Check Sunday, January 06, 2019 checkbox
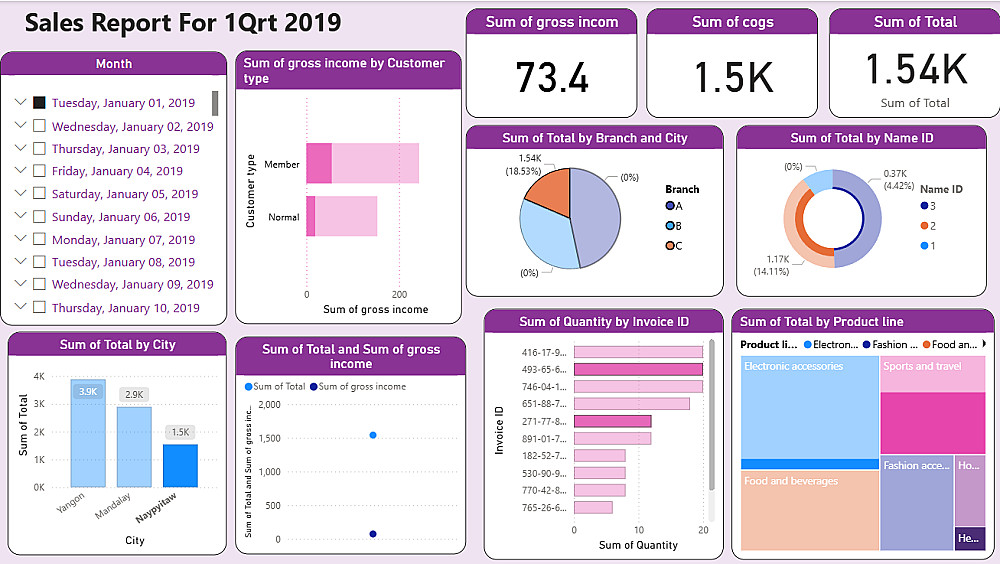 pos(39,216)
